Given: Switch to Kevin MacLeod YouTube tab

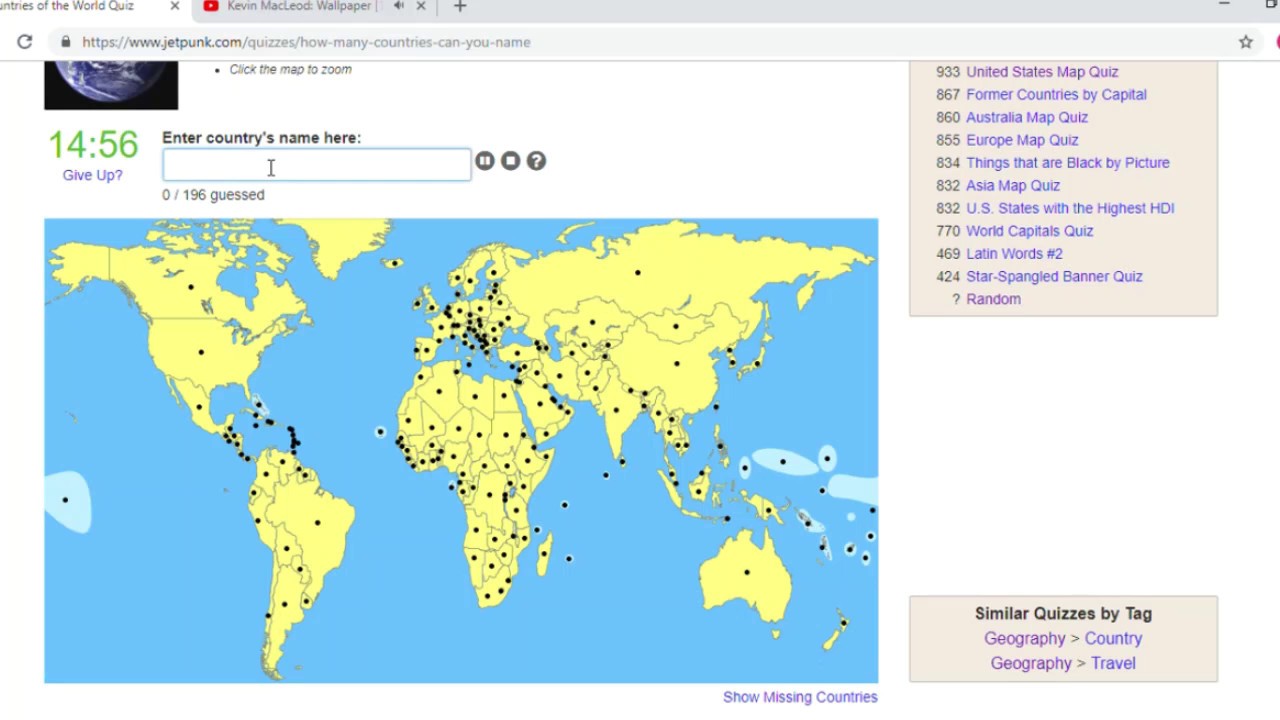Looking at the screenshot, I should coord(300,6).
